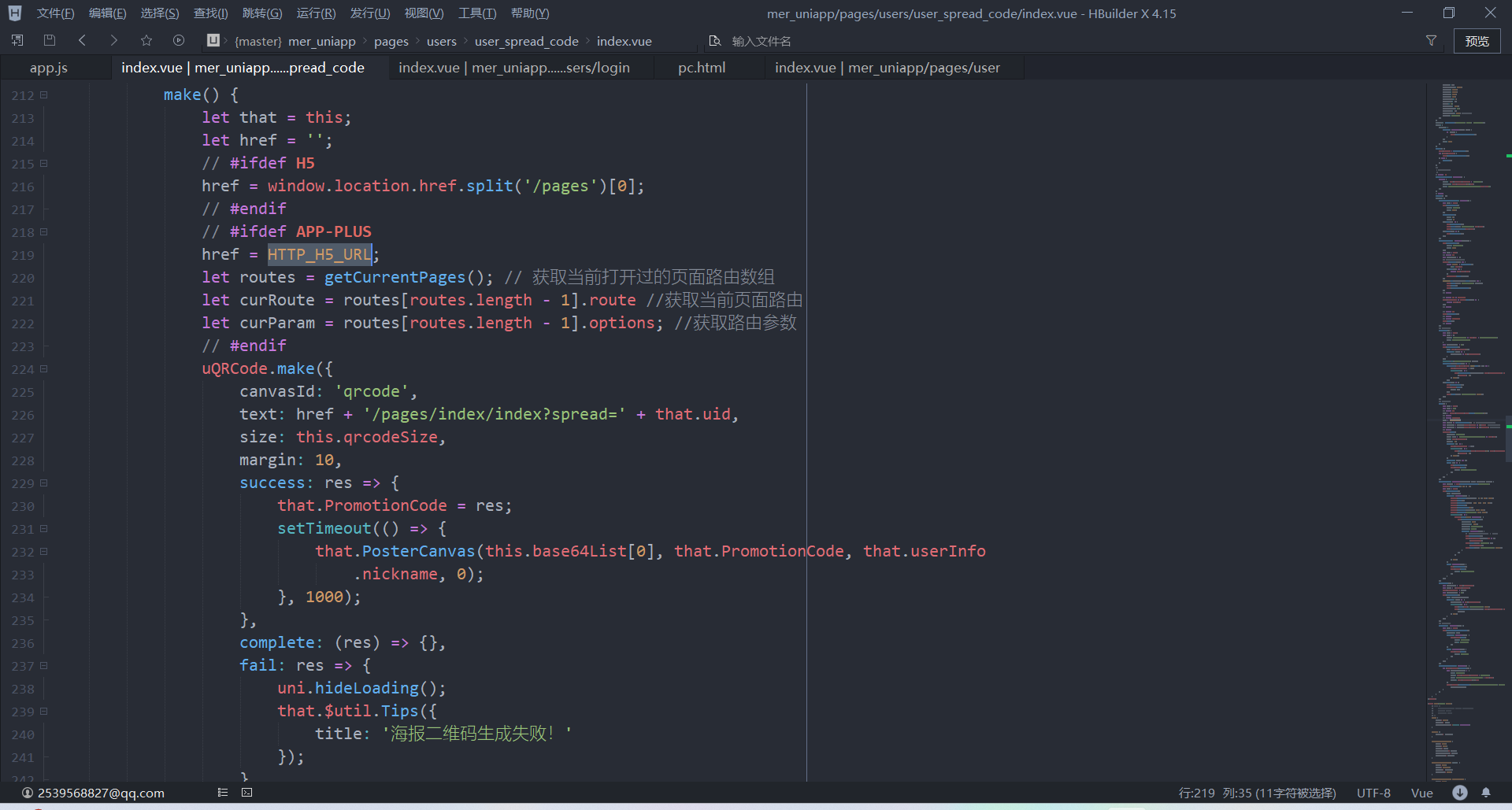Click the UTF-8 encoding in status bar
The width and height of the screenshot is (1512, 810).
[x=1373, y=793]
